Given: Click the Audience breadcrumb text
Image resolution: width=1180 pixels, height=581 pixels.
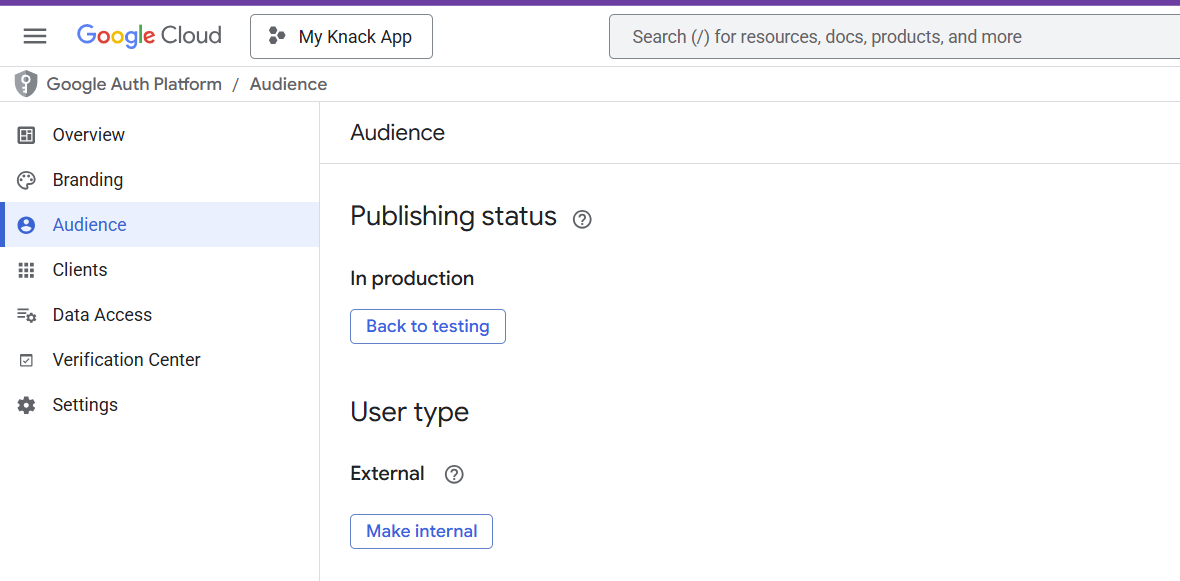Looking at the screenshot, I should pyautogui.click(x=288, y=84).
